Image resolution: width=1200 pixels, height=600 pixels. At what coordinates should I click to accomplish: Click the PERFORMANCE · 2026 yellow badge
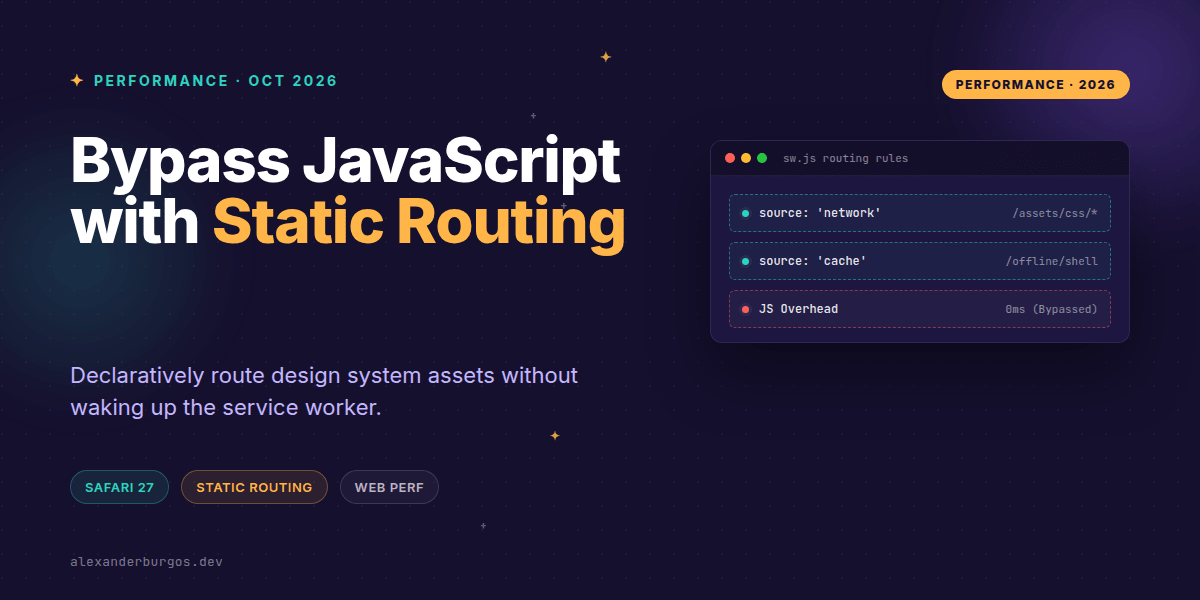(1035, 84)
